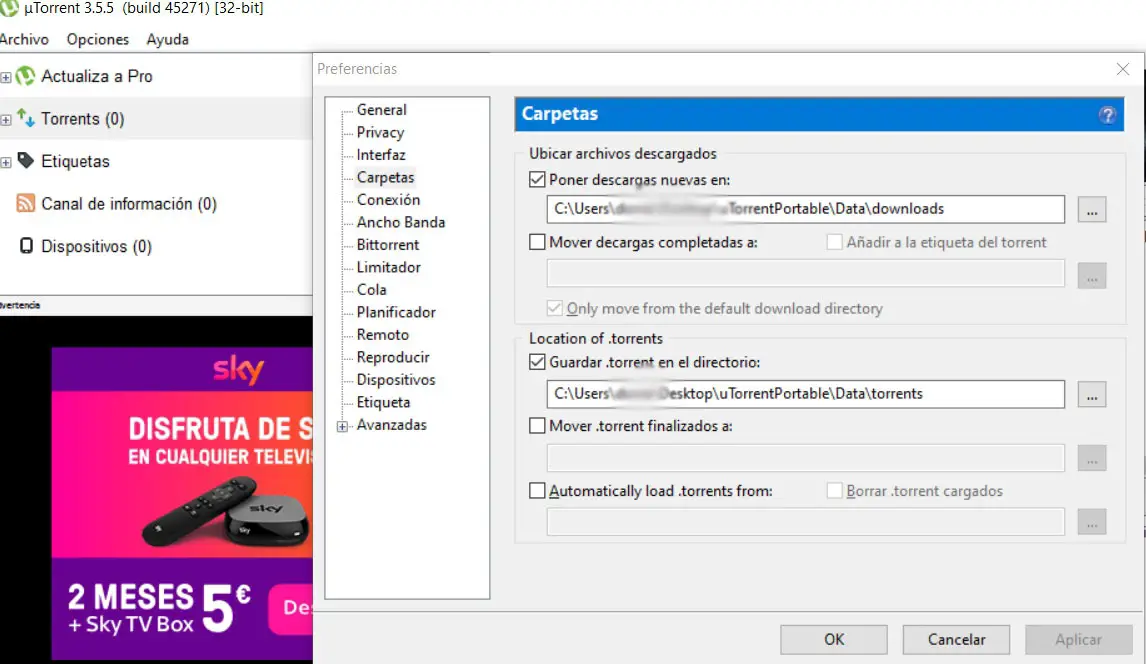
Task: Click the Dispositivos device icon
Action: click(26, 246)
